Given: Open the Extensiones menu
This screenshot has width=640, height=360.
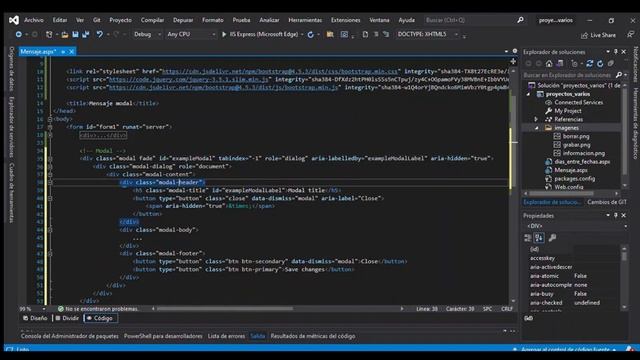Looking at the screenshot, I should pos(345,20).
